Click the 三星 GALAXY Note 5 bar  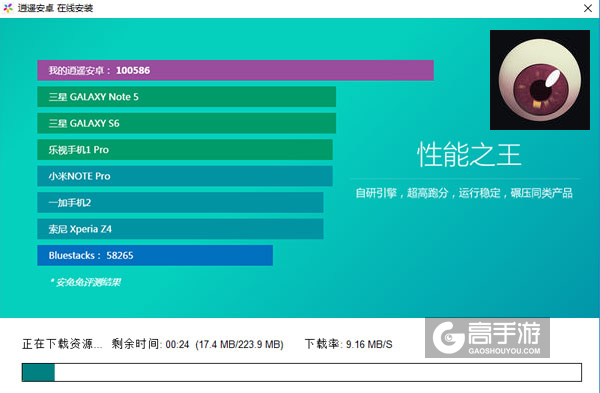tap(186, 97)
